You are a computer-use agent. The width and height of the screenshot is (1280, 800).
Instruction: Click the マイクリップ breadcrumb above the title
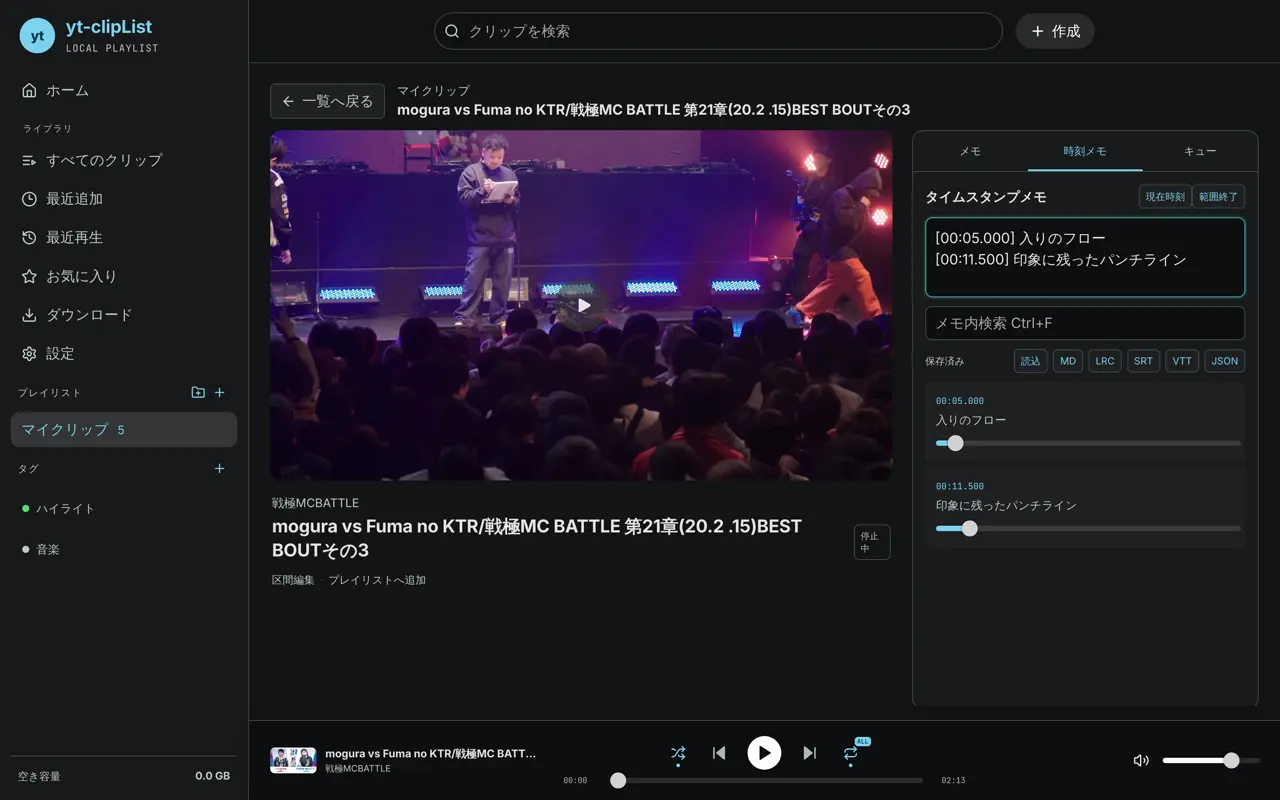[433, 91]
